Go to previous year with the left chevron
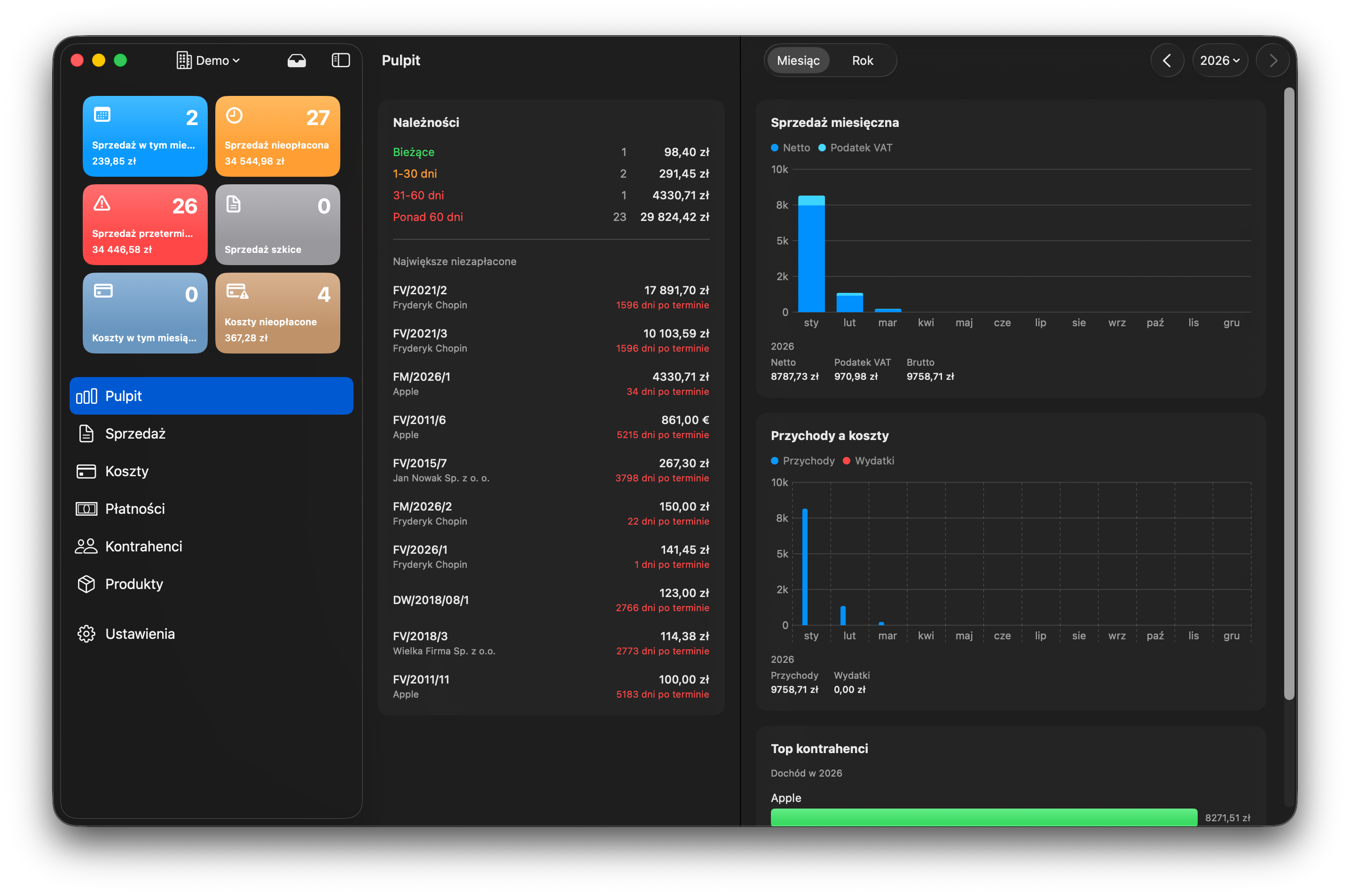Image resolution: width=1350 pixels, height=896 pixels. [x=1167, y=60]
